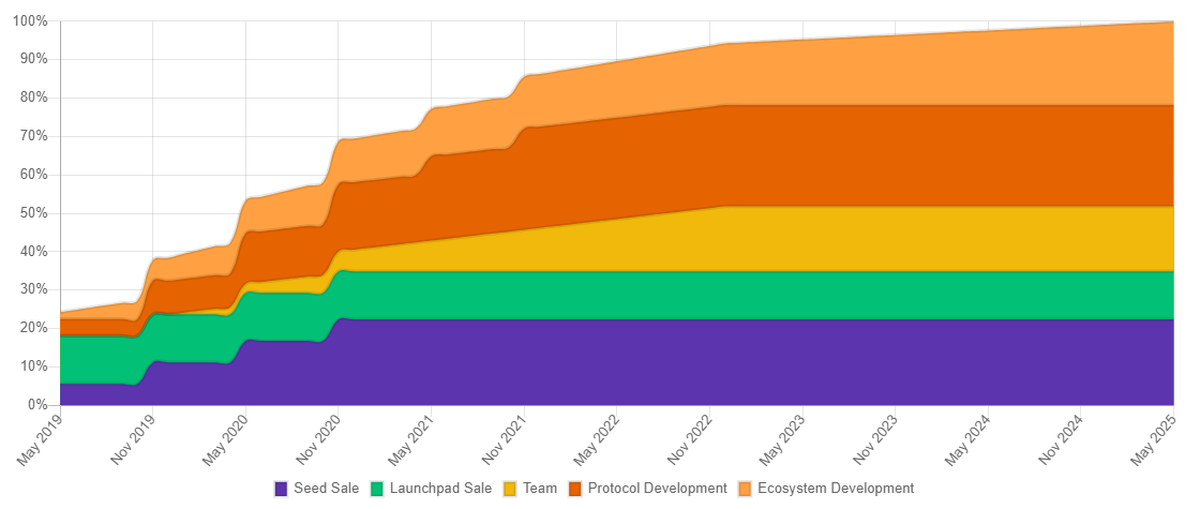Click the dark orange Protocol Development swatch

pos(575,489)
